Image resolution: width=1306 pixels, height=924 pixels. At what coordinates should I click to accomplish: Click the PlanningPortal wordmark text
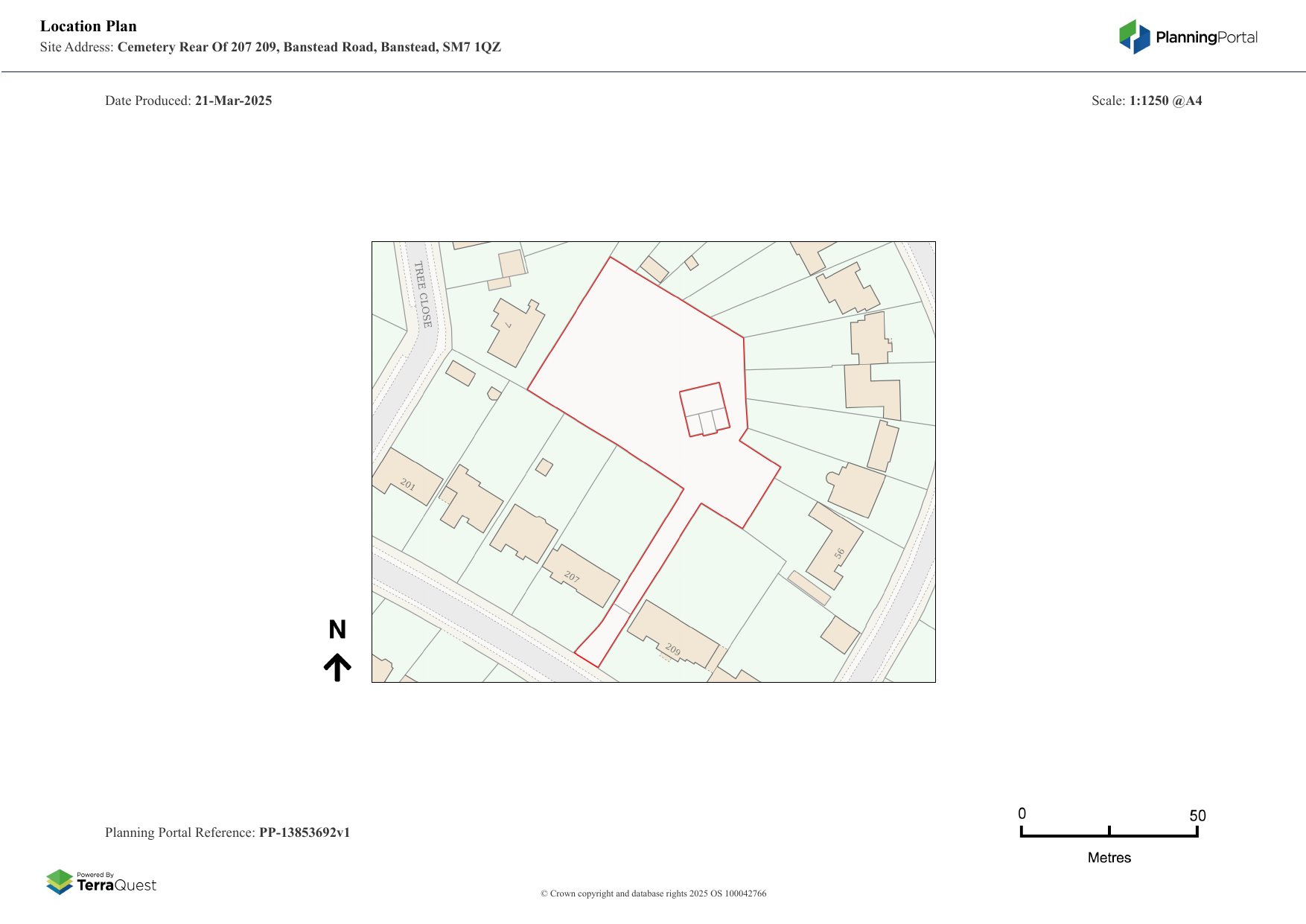click(1206, 37)
